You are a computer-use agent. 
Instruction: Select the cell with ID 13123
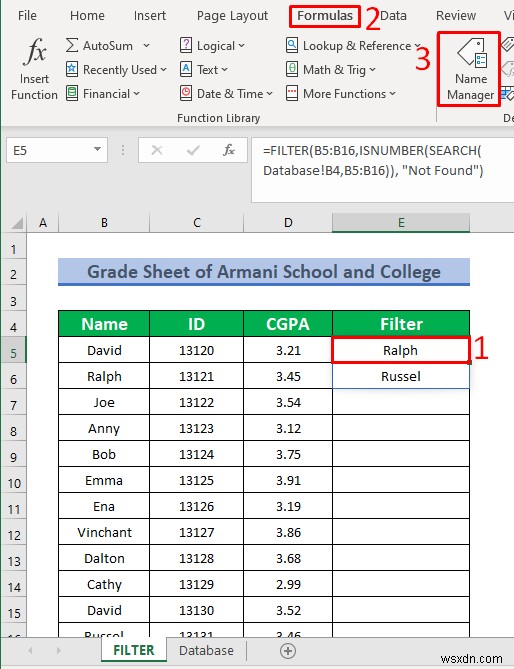(197, 428)
